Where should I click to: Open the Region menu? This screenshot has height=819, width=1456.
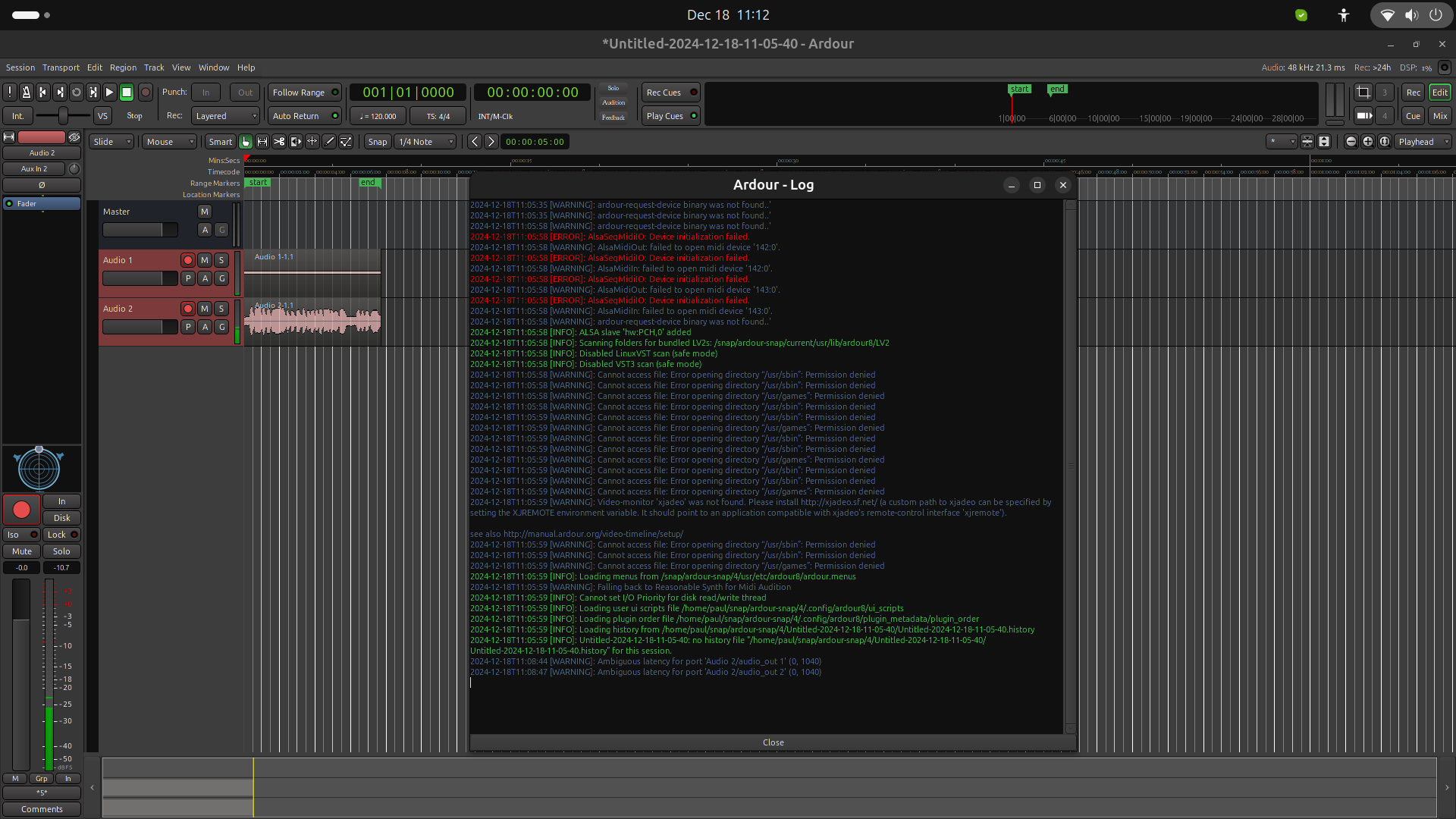tap(123, 67)
